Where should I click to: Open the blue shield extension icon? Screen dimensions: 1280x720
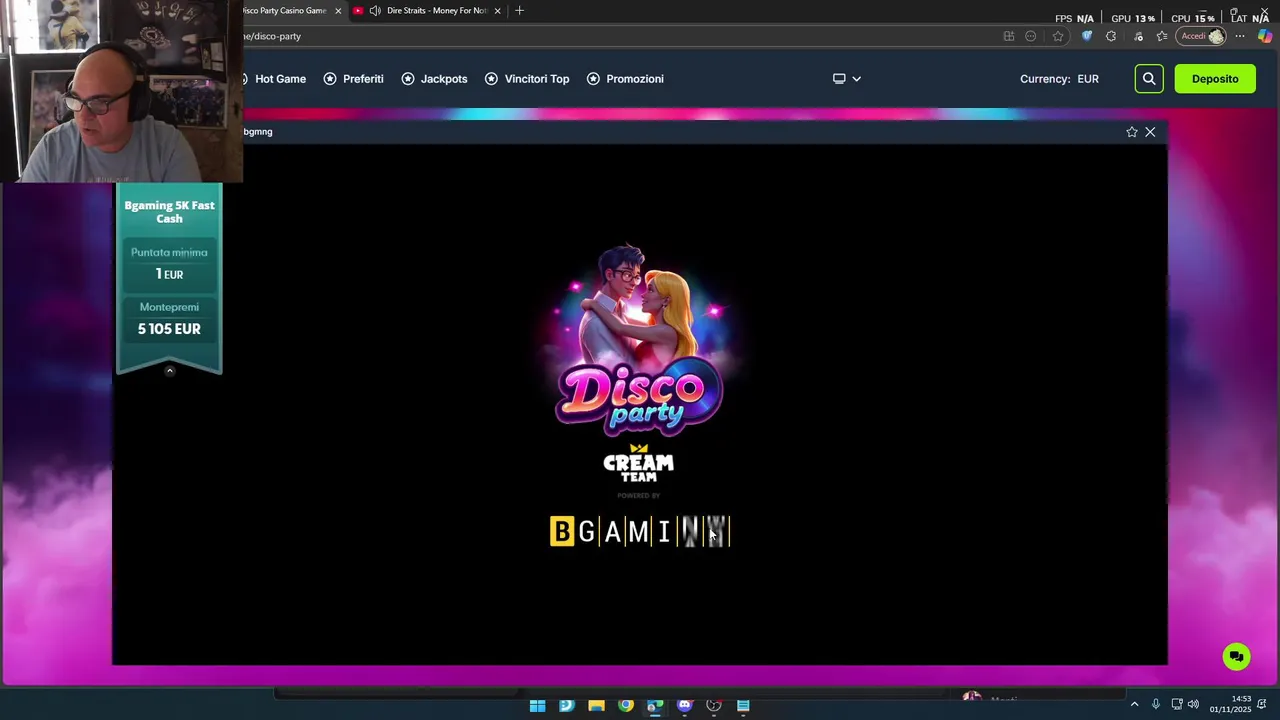(1087, 36)
